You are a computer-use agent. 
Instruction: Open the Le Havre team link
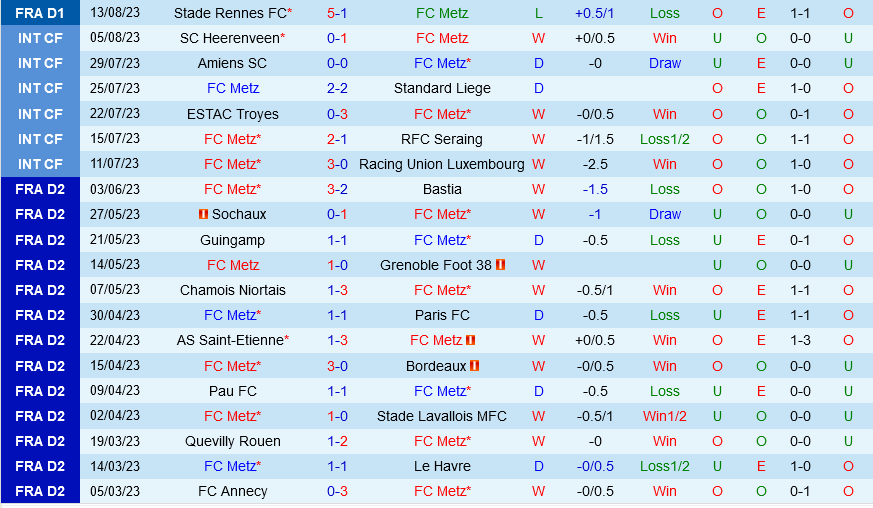click(x=441, y=466)
